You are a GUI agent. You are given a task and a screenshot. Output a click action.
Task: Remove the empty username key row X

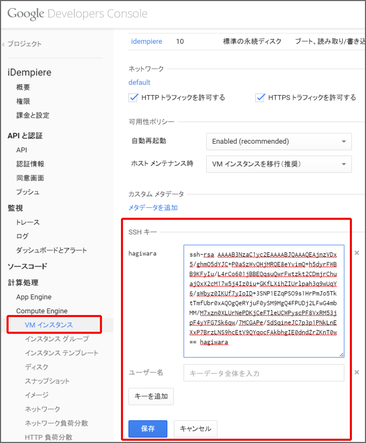pos(357,372)
